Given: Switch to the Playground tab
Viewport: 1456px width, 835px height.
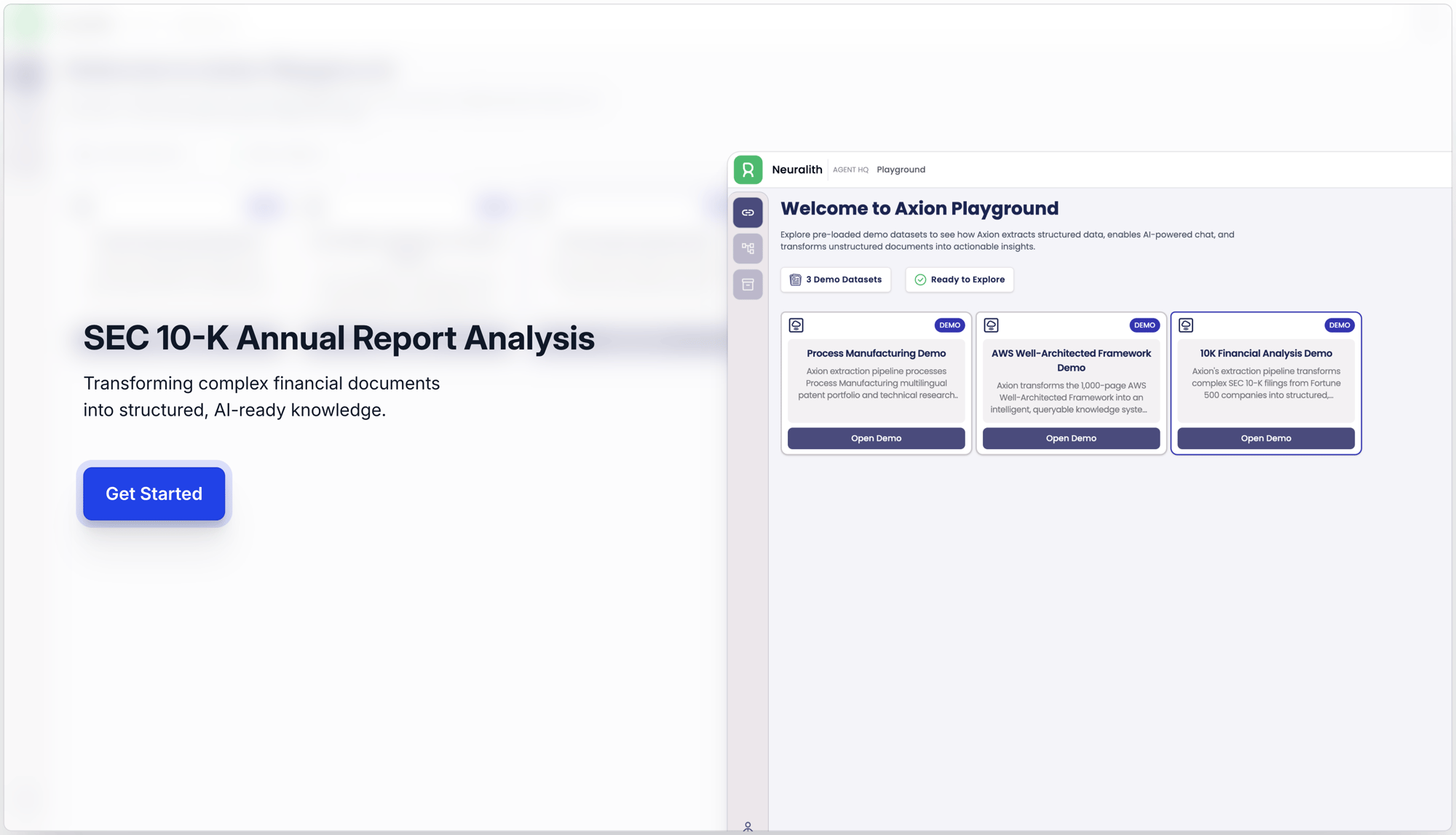Looking at the screenshot, I should coord(901,170).
